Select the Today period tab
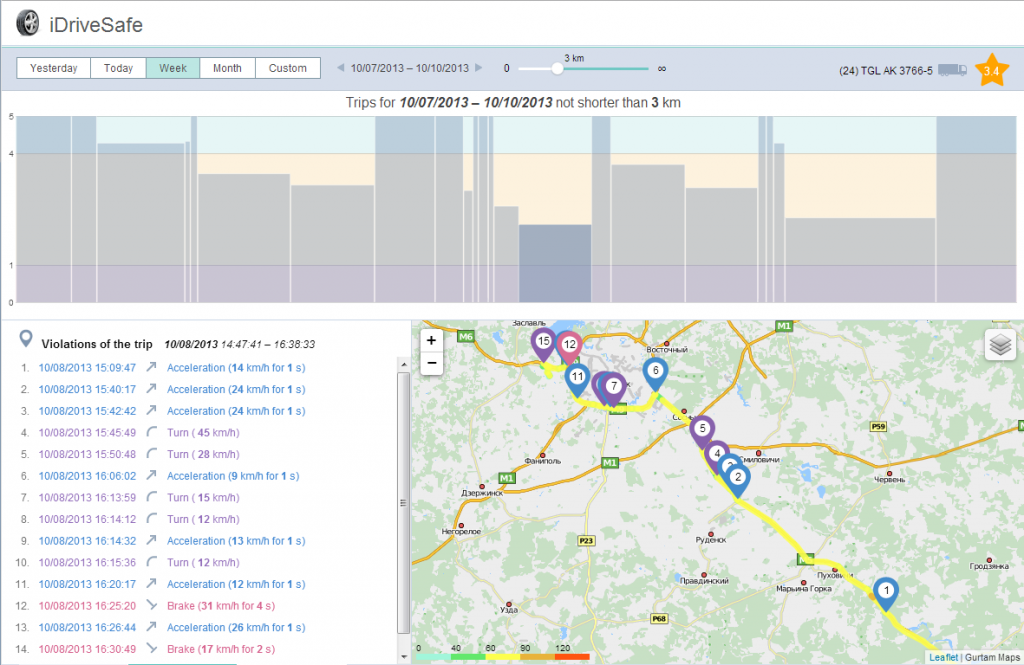 point(118,68)
